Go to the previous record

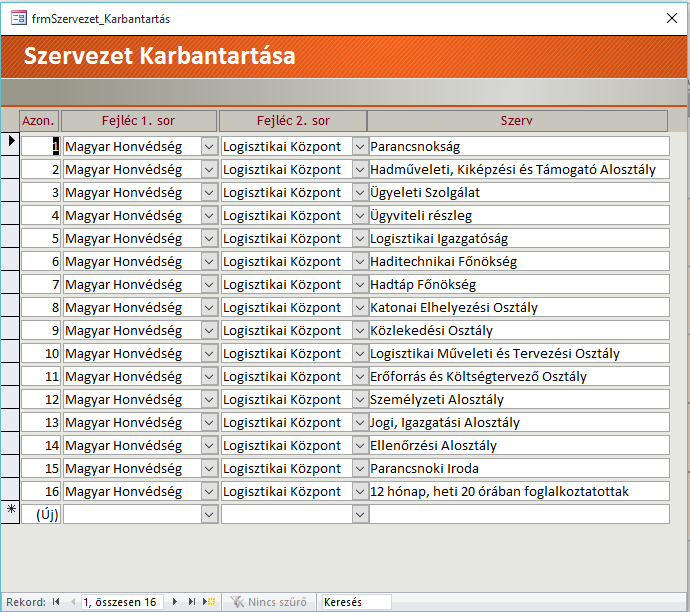click(71, 602)
